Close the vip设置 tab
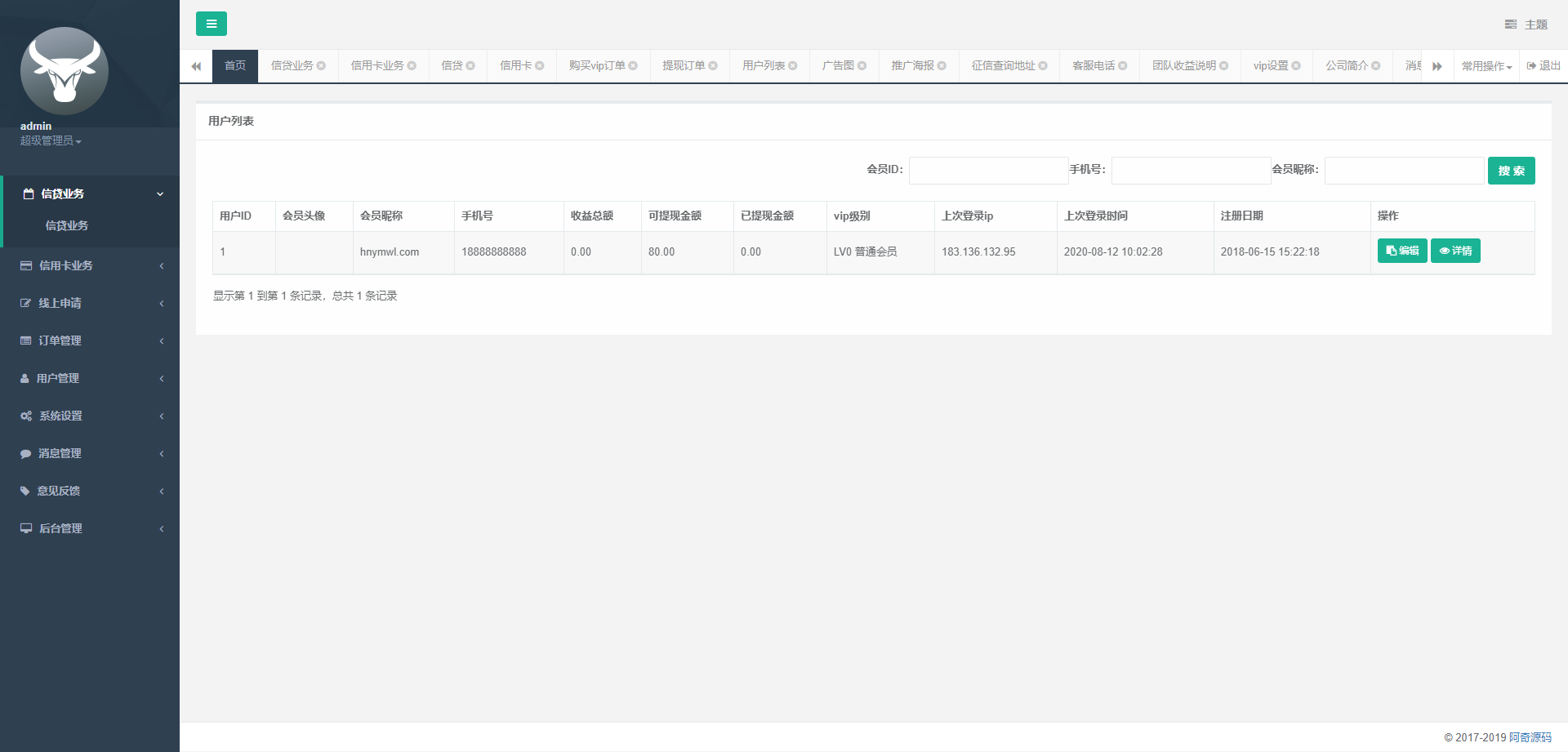Screen dimensions: 1568x752 [1295, 65]
